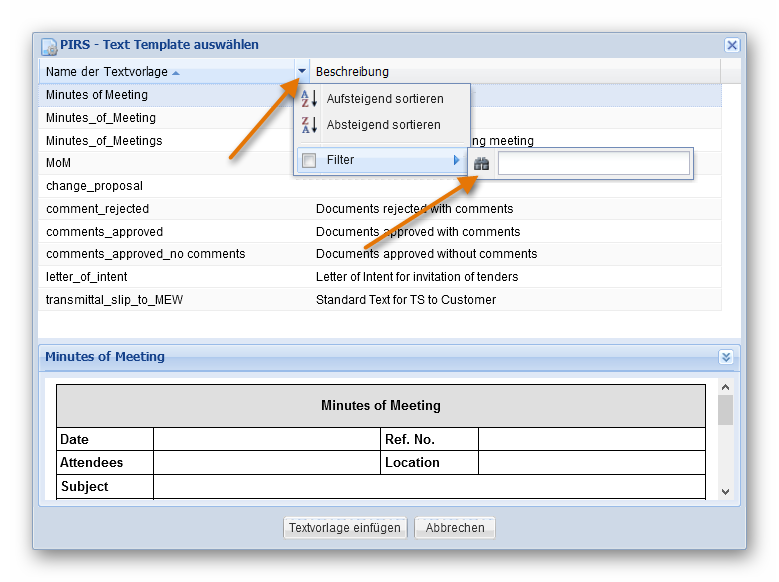Click the binoculars search icon beside filter field
Viewport: 779px width, 582px height.
click(x=481, y=163)
